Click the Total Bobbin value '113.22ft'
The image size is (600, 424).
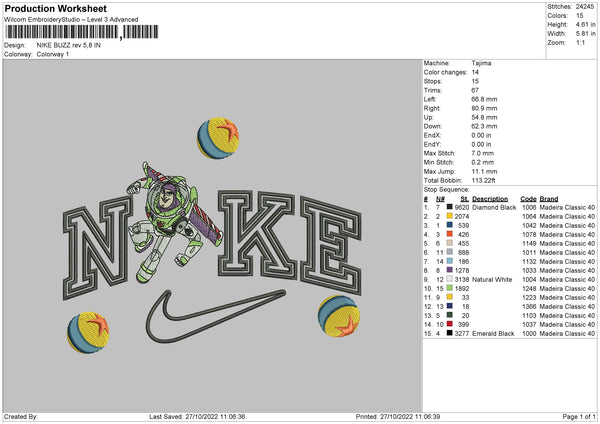pyautogui.click(x=483, y=180)
